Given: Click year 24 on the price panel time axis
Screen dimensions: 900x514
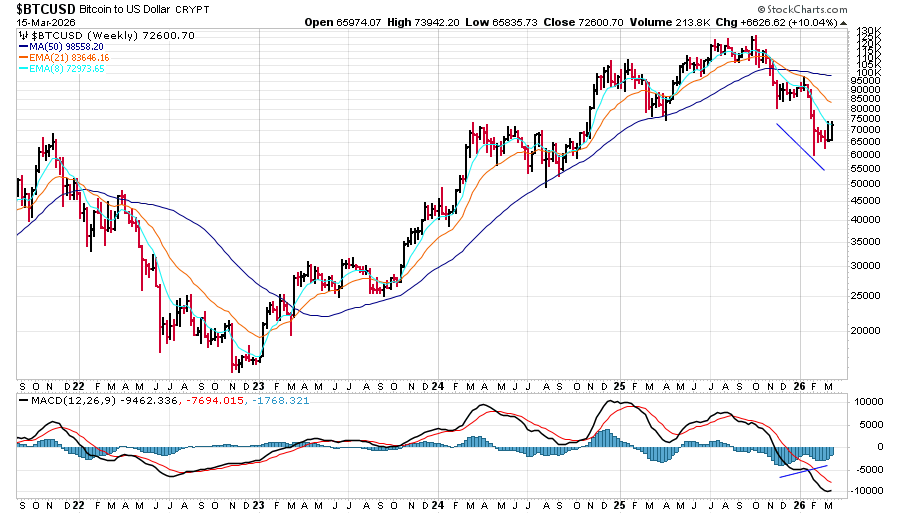Looking at the screenshot, I should 437,387.
